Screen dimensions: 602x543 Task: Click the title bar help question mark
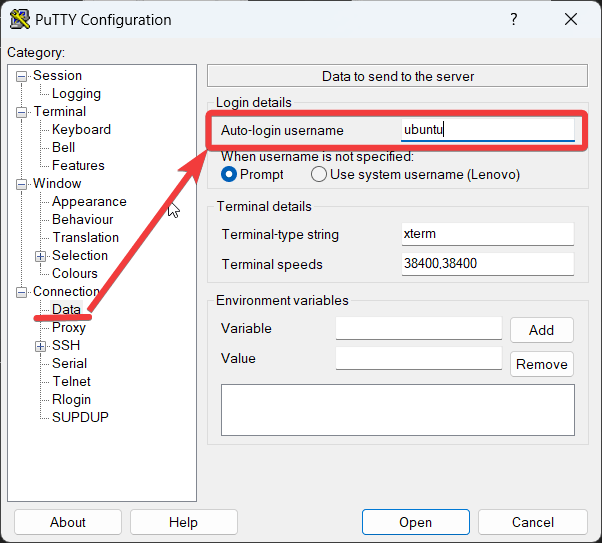click(514, 19)
